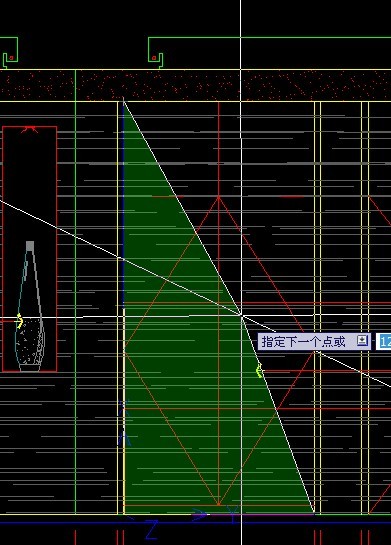Click the highlighted dynamic input distance field
Screen dimensions: 391x545
click(x=384, y=342)
